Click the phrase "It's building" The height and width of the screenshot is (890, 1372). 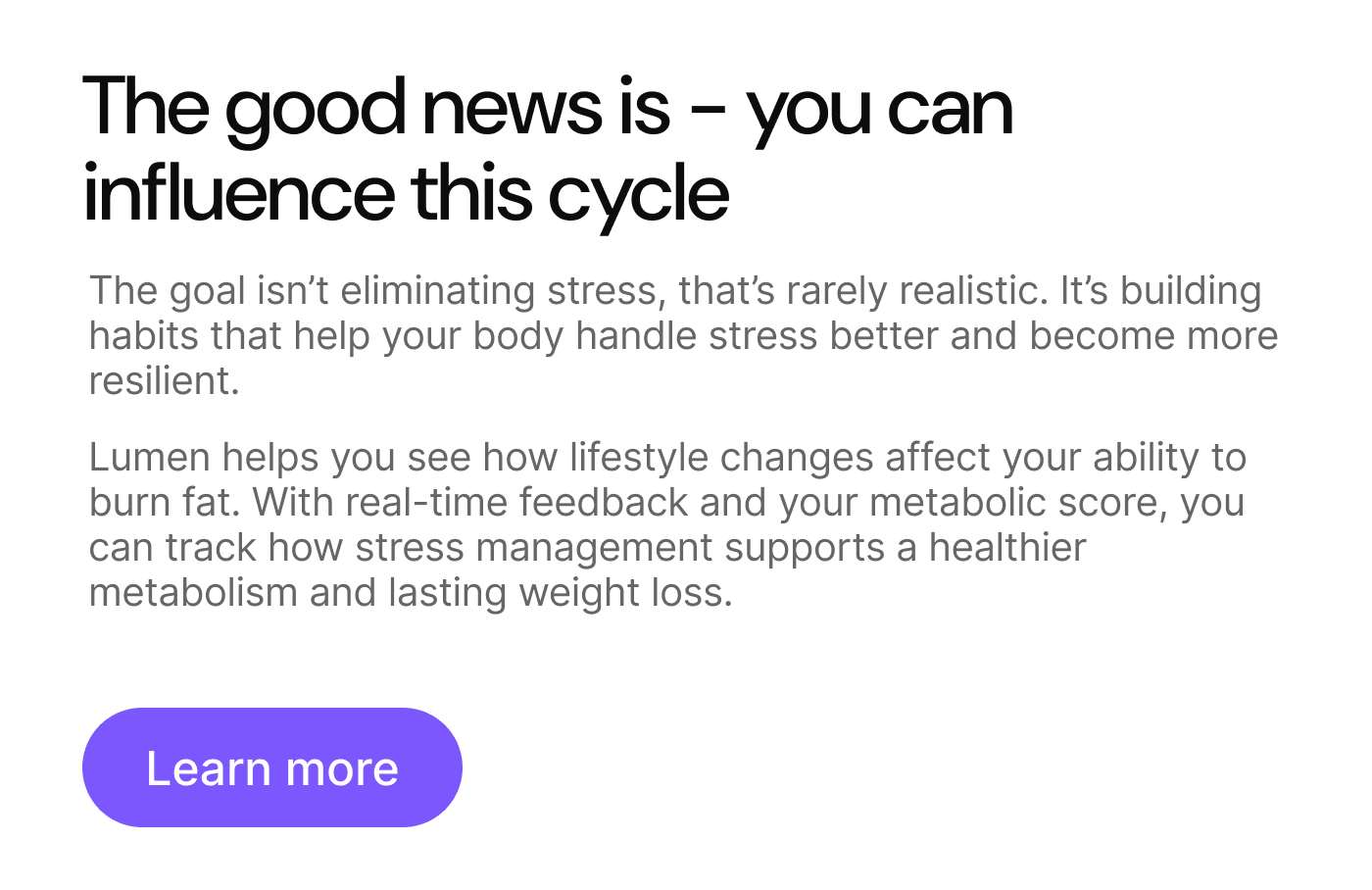click(x=1160, y=291)
